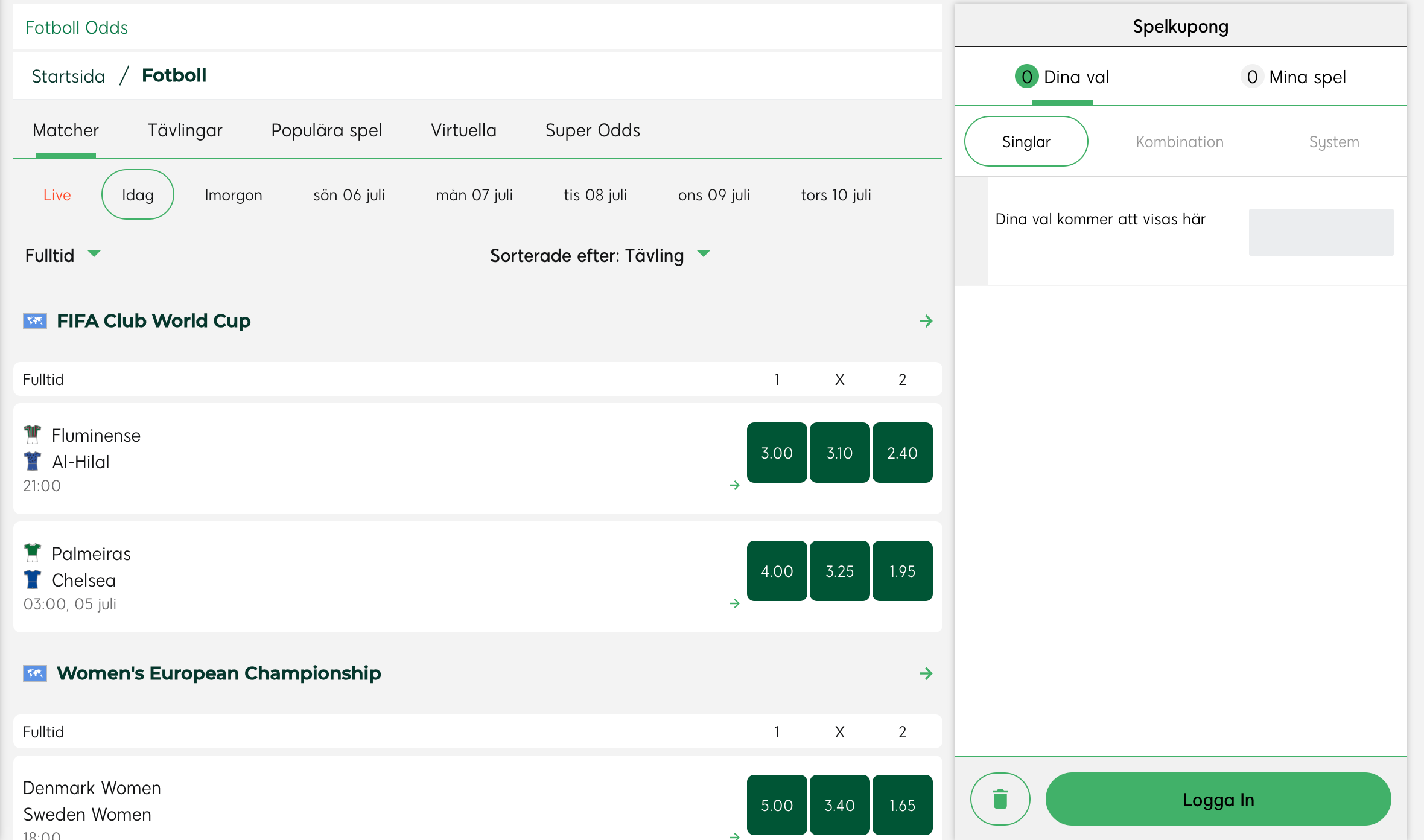Select Singlar bet type
This screenshot has width=1424, height=840.
[x=1026, y=142]
